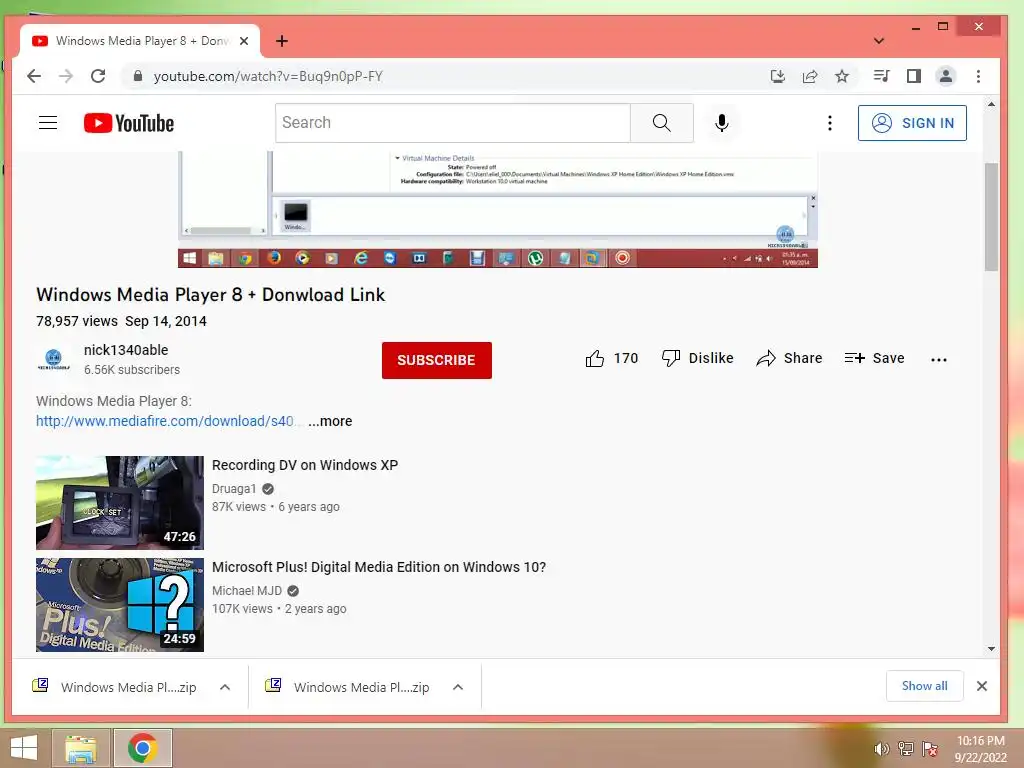Click the SIGN IN button
This screenshot has height=768, width=1024.
click(912, 123)
